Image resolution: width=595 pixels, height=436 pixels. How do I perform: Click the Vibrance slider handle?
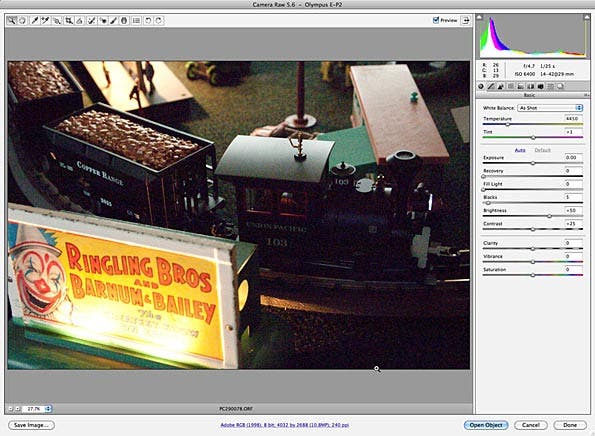pos(533,262)
